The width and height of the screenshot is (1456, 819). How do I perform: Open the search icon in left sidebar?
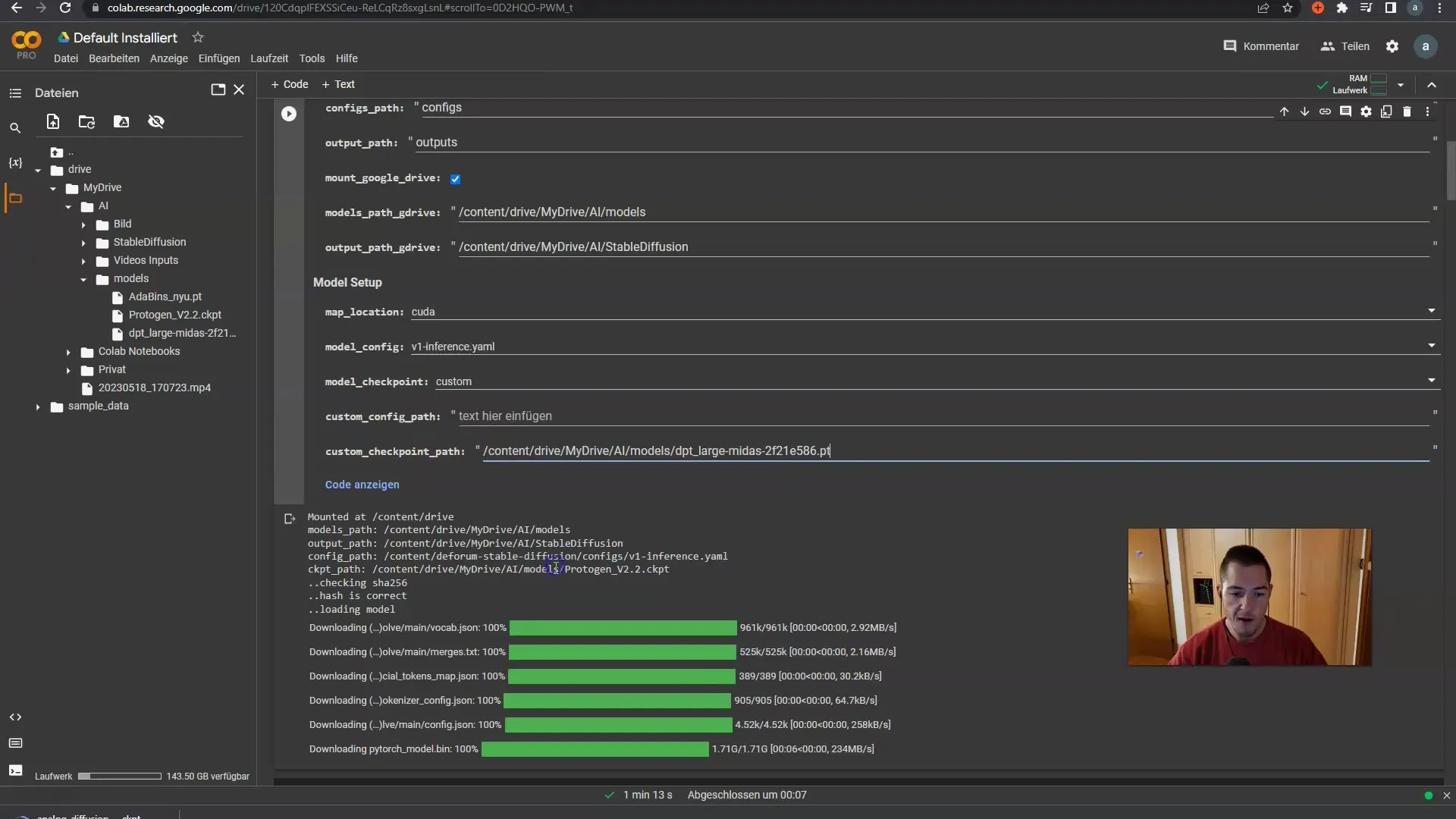pyautogui.click(x=15, y=128)
